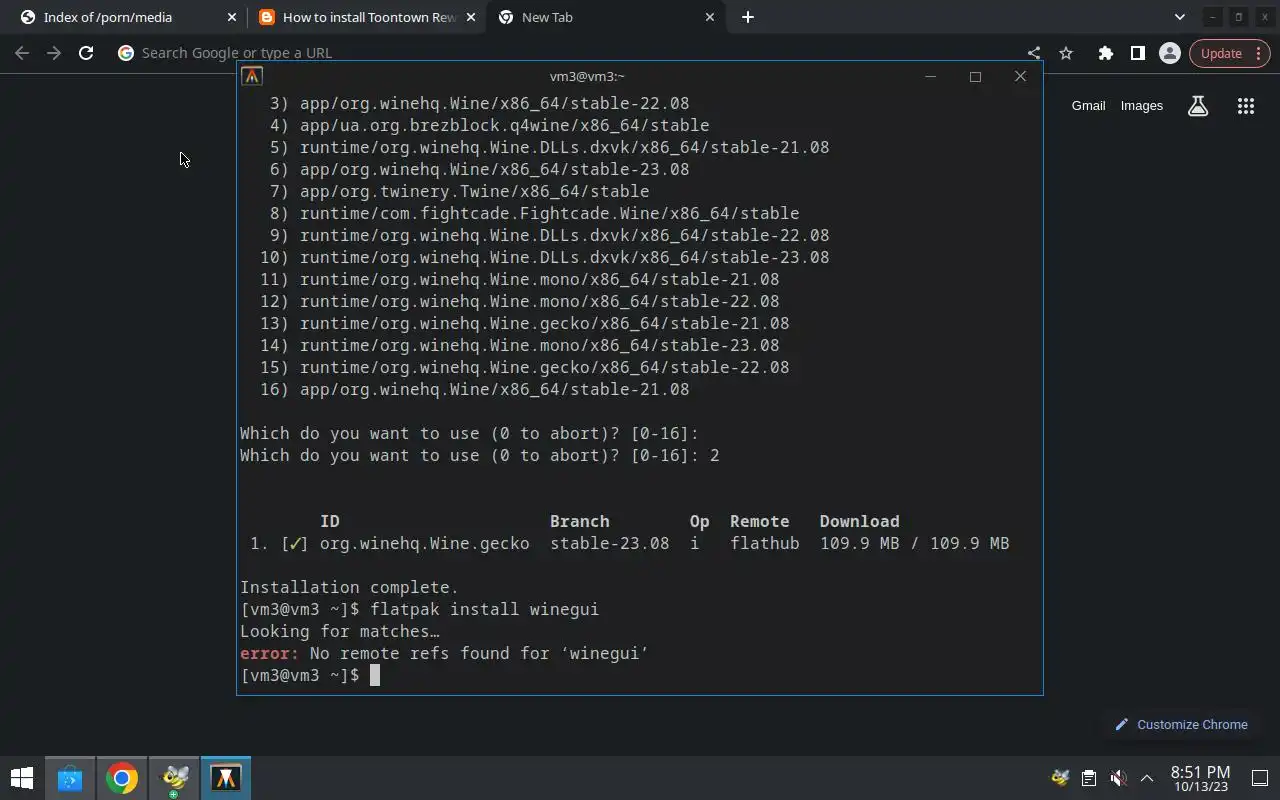Image resolution: width=1280 pixels, height=800 pixels.
Task: Select the New Tab browser tab
Action: 605,17
